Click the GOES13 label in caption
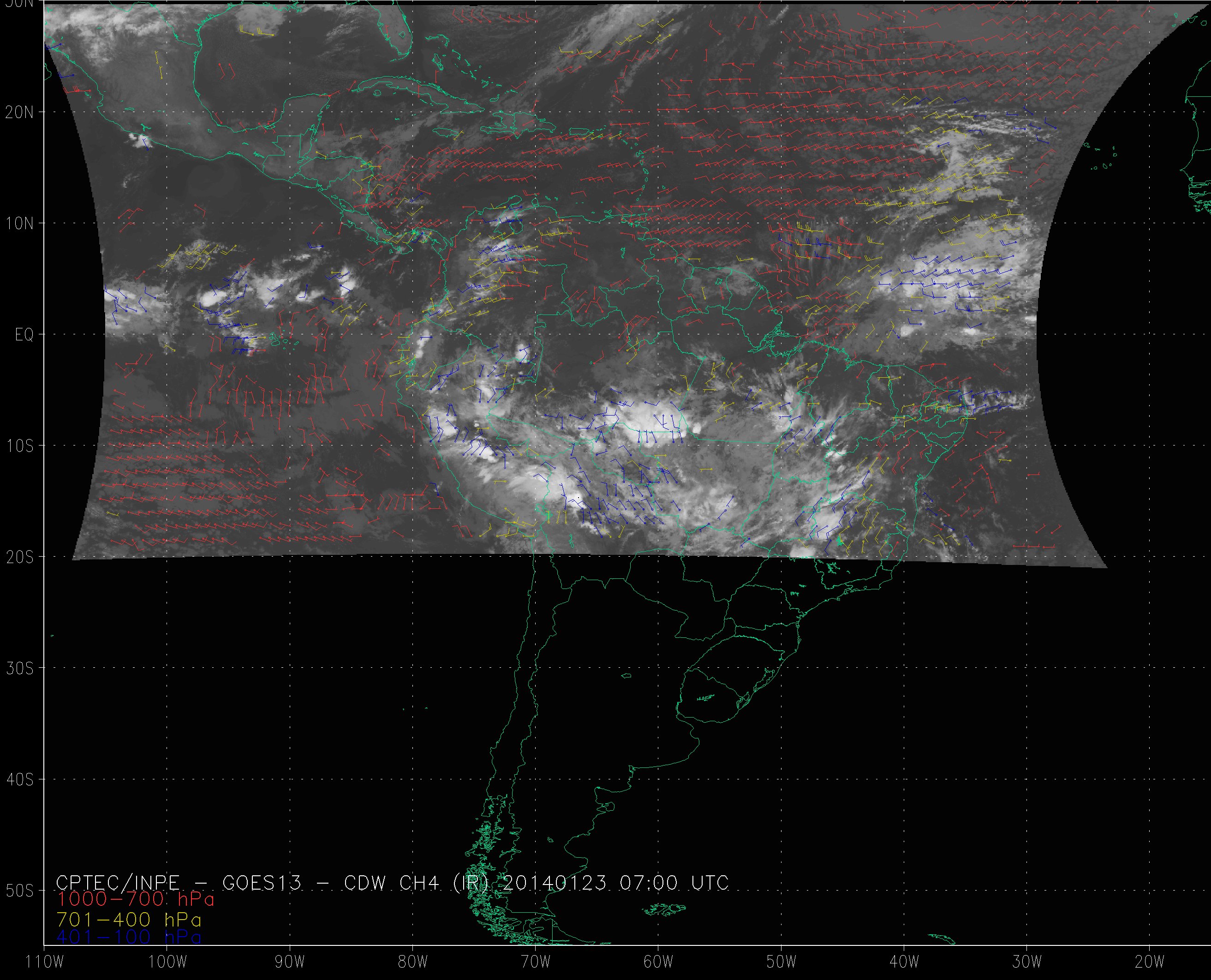The width and height of the screenshot is (1211, 980). pyautogui.click(x=262, y=882)
